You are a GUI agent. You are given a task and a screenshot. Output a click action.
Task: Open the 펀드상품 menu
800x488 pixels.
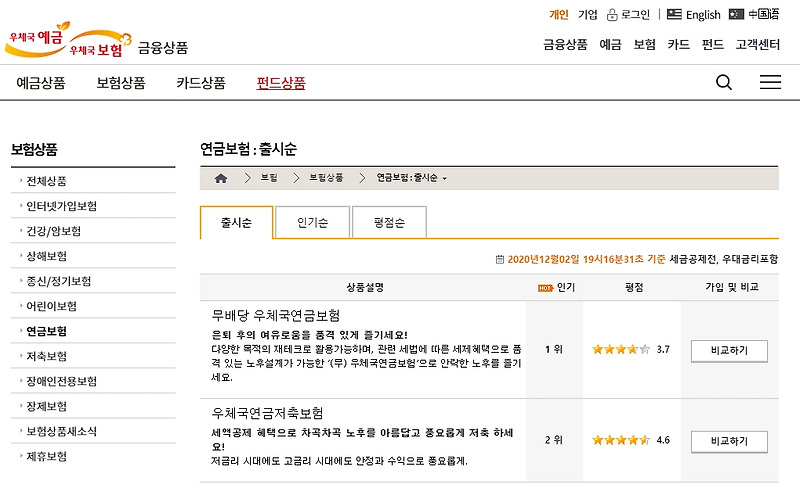[x=281, y=83]
